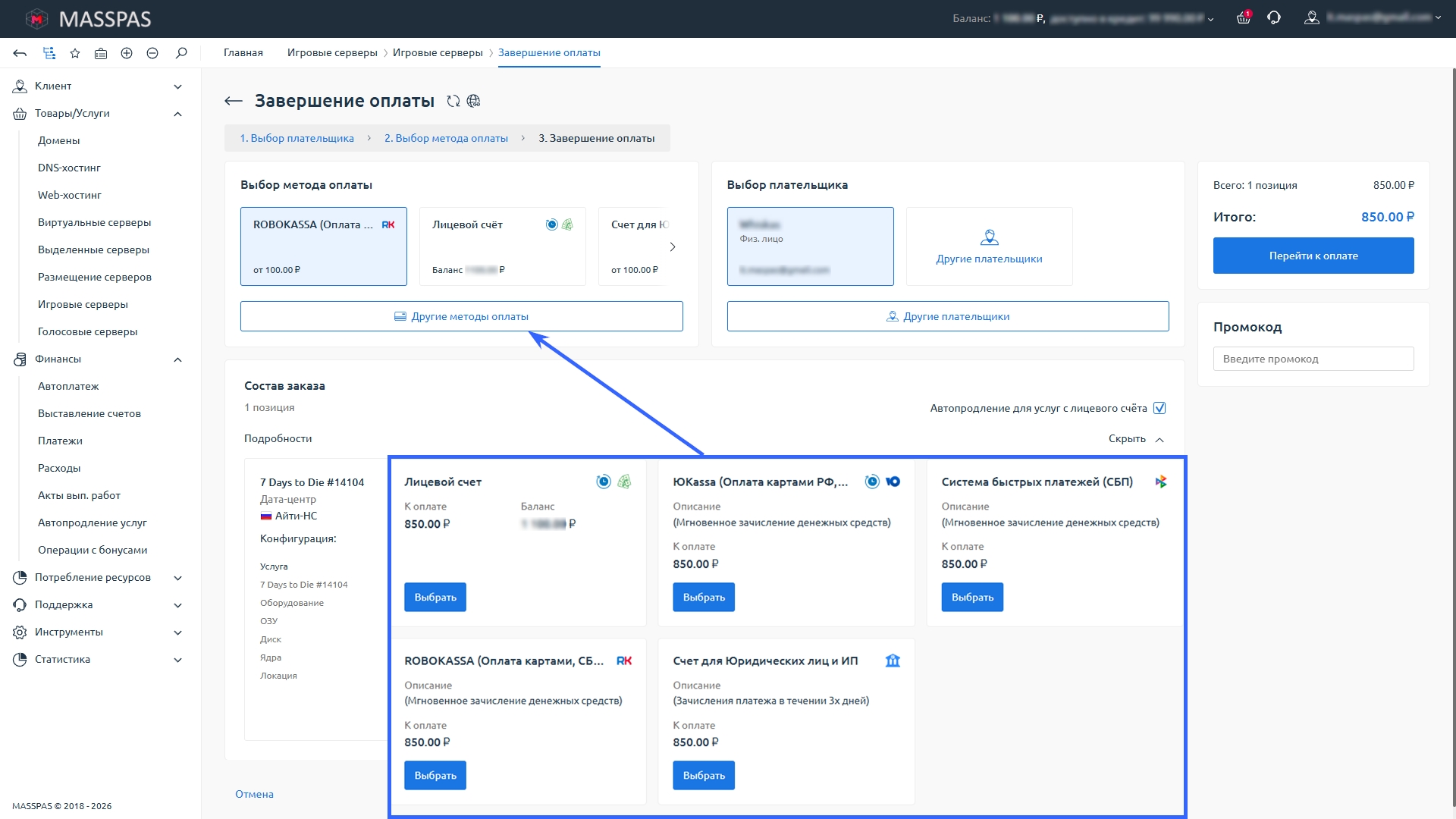Click the ЮKassa logo icon
Viewport: 1456px width, 819px height.
click(893, 482)
